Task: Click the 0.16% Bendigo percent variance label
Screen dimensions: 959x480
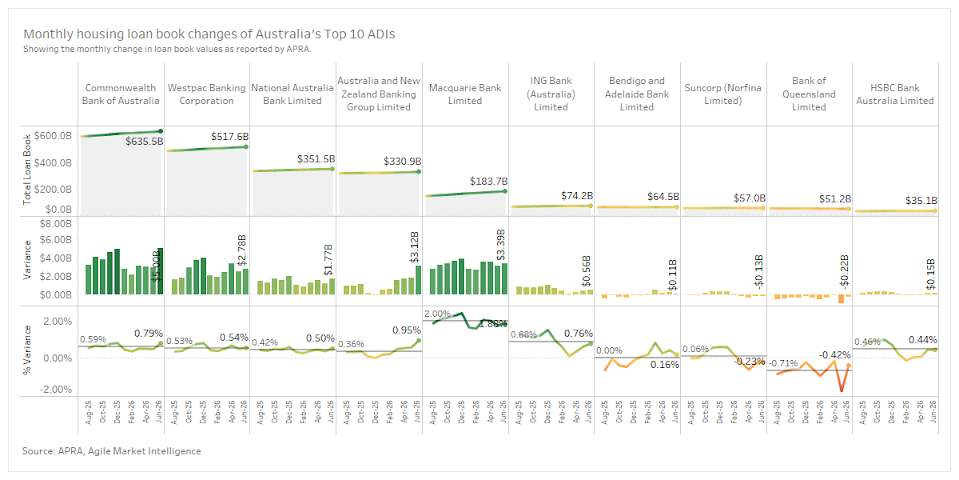Action: pos(665,364)
